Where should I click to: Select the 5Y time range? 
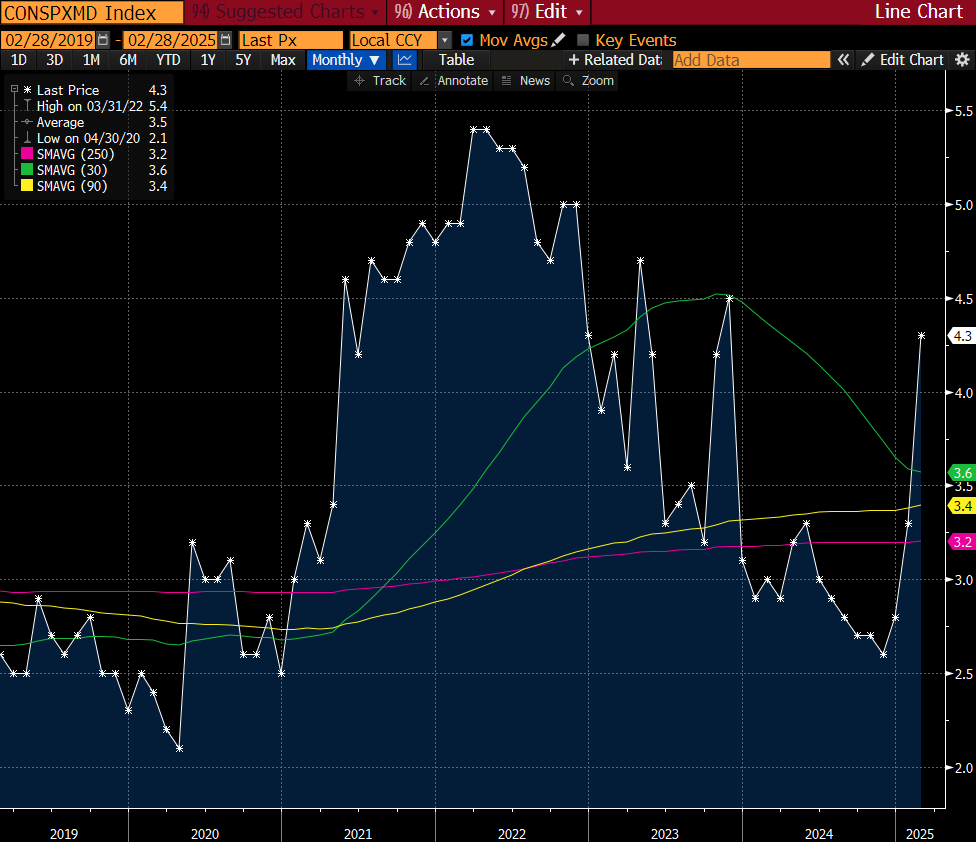pos(243,60)
